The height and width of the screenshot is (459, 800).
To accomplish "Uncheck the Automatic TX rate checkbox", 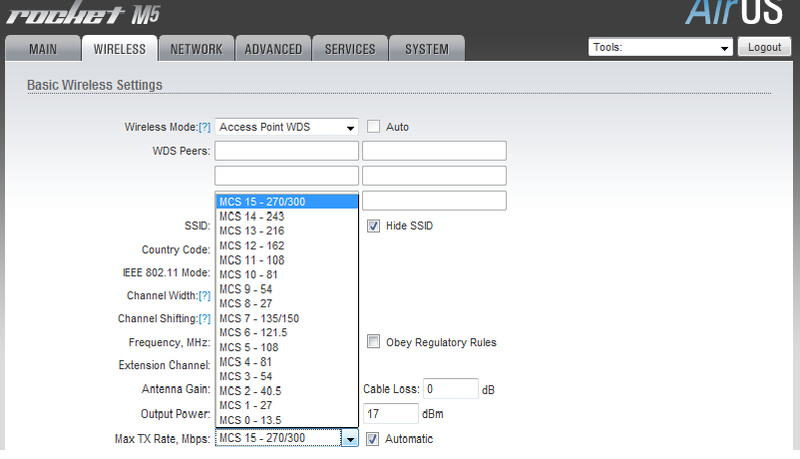I will point(372,439).
